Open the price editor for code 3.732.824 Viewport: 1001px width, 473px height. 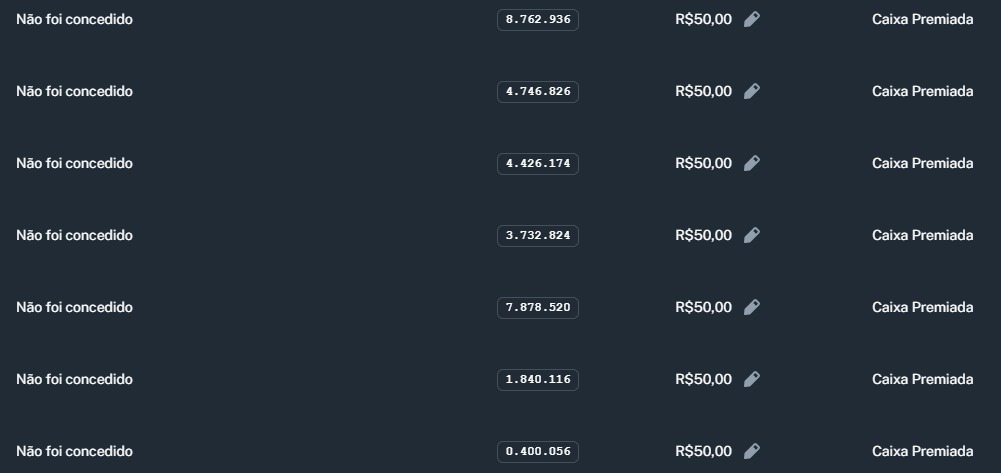[x=752, y=235]
